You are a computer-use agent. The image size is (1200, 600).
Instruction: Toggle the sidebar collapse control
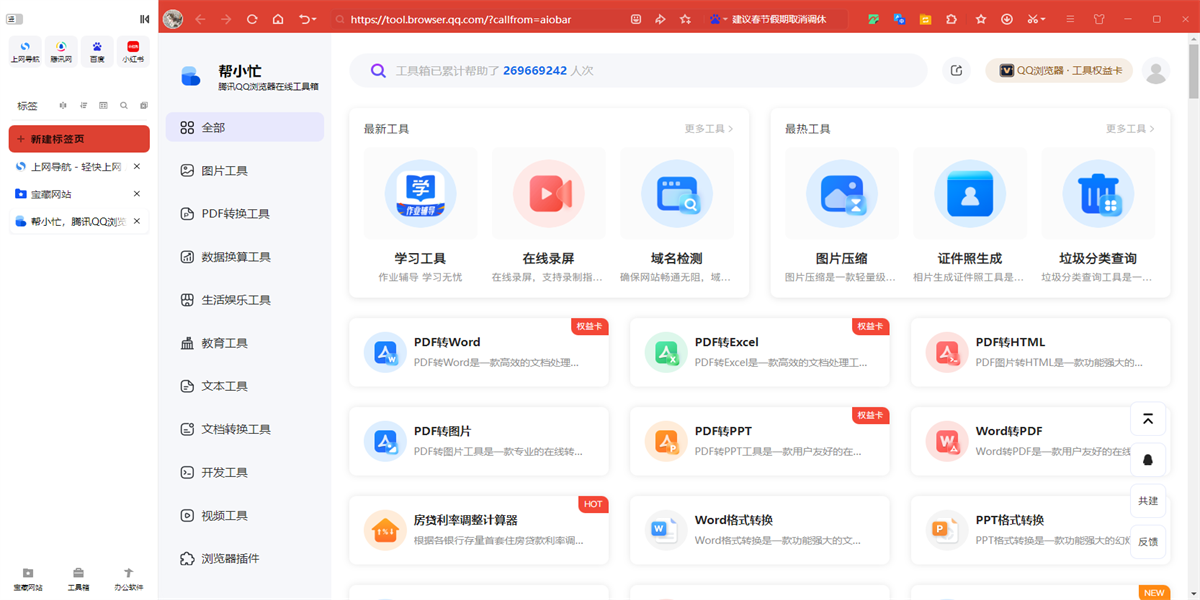144,18
